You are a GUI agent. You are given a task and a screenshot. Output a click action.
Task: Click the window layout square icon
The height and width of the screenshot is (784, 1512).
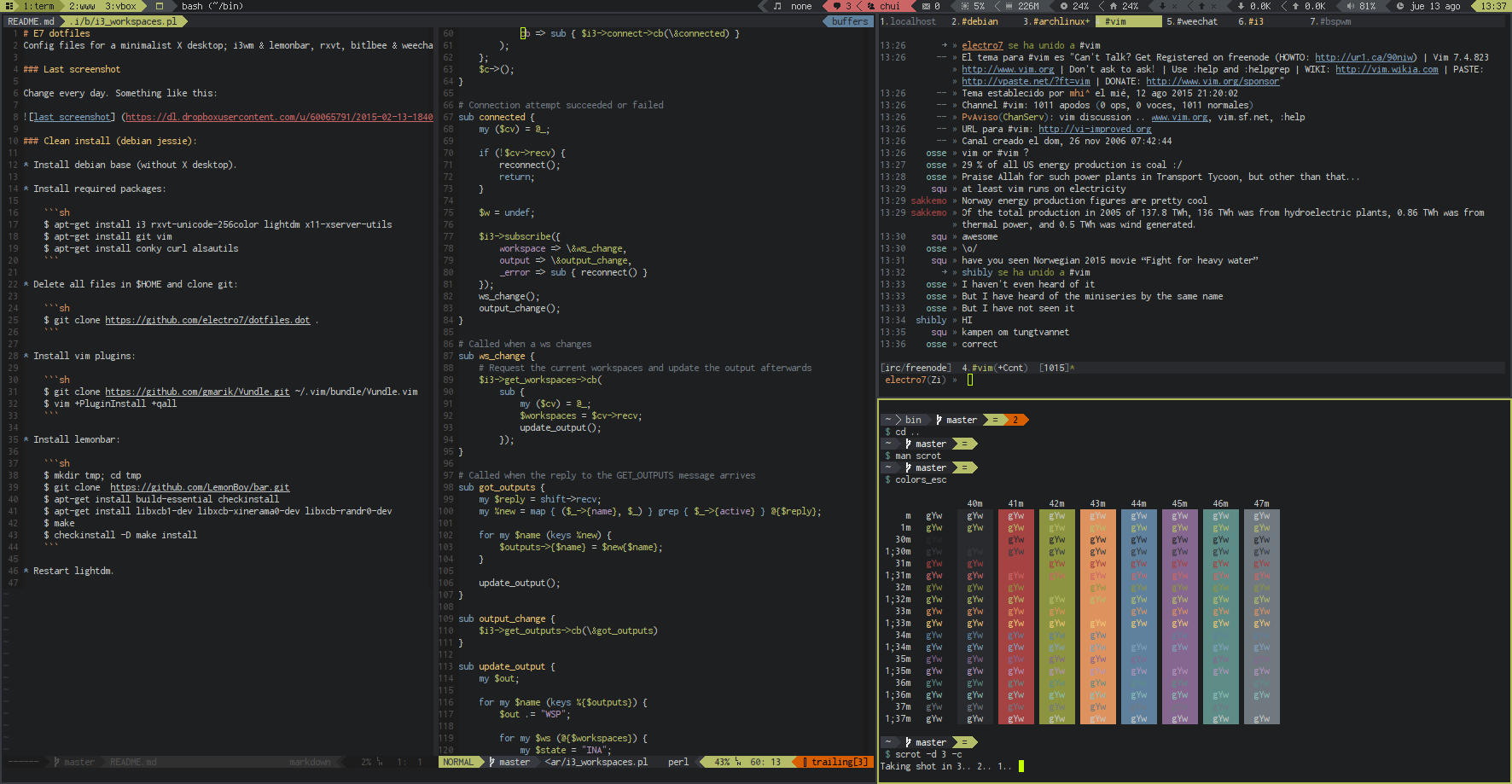coord(159,6)
